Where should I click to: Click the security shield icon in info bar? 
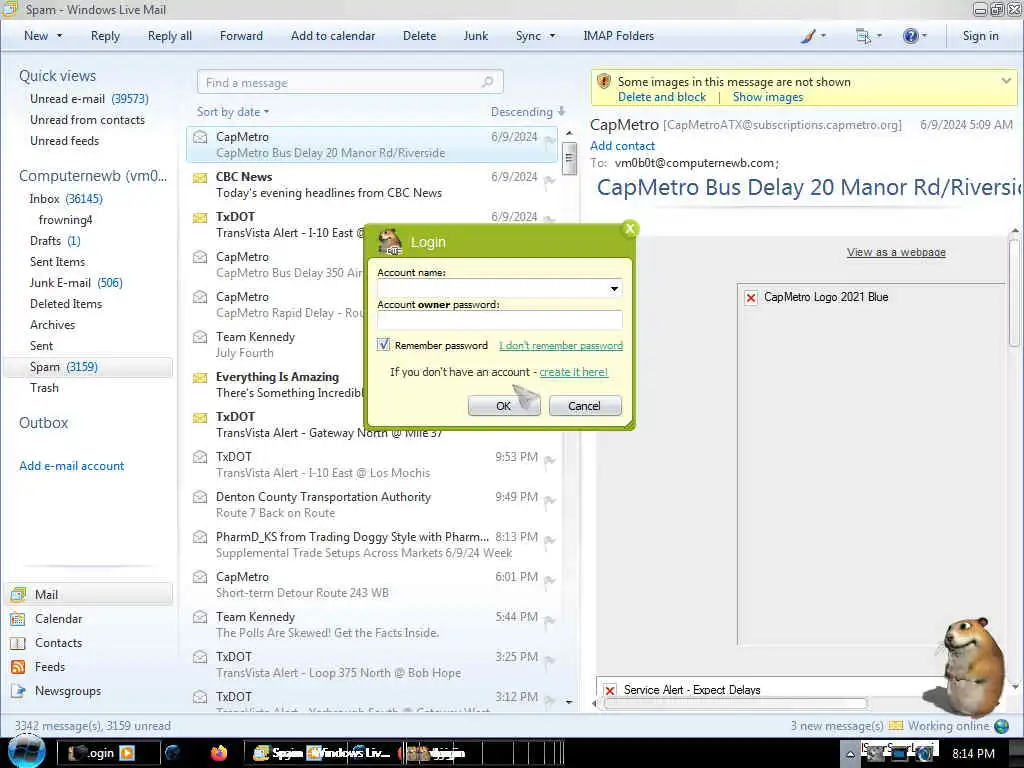click(x=604, y=82)
